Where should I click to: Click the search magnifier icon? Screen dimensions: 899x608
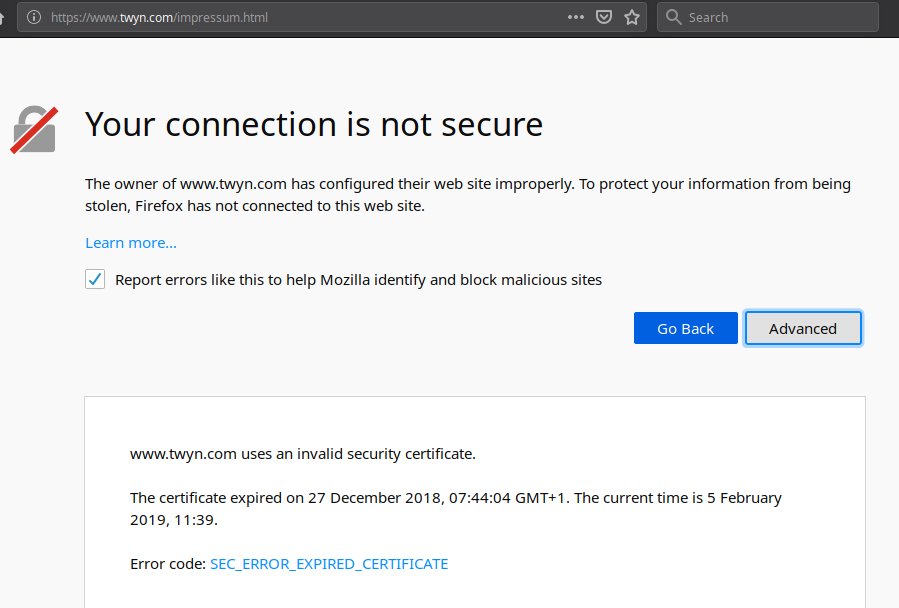pyautogui.click(x=674, y=17)
